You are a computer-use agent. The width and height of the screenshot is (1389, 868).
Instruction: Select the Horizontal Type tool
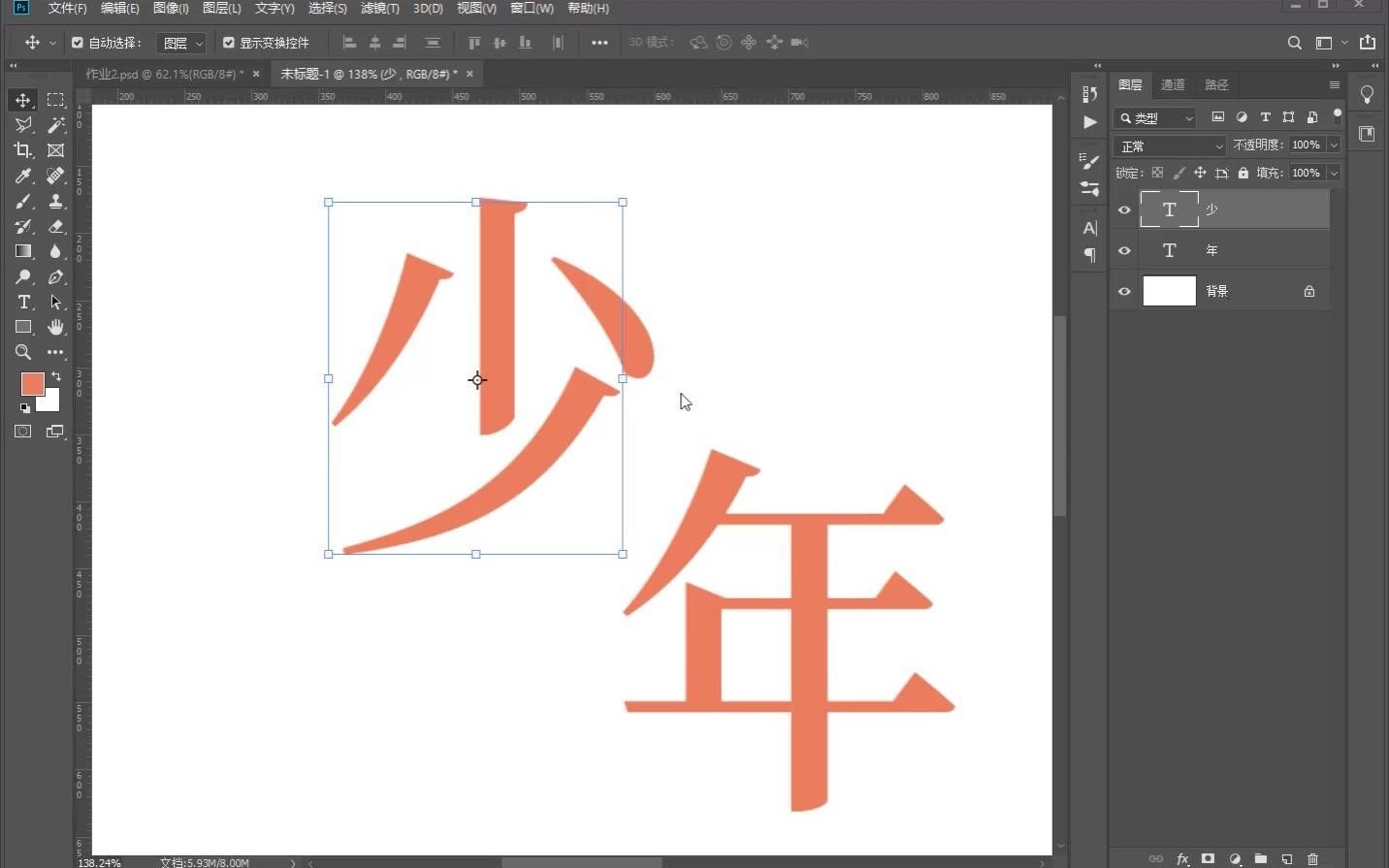23,302
